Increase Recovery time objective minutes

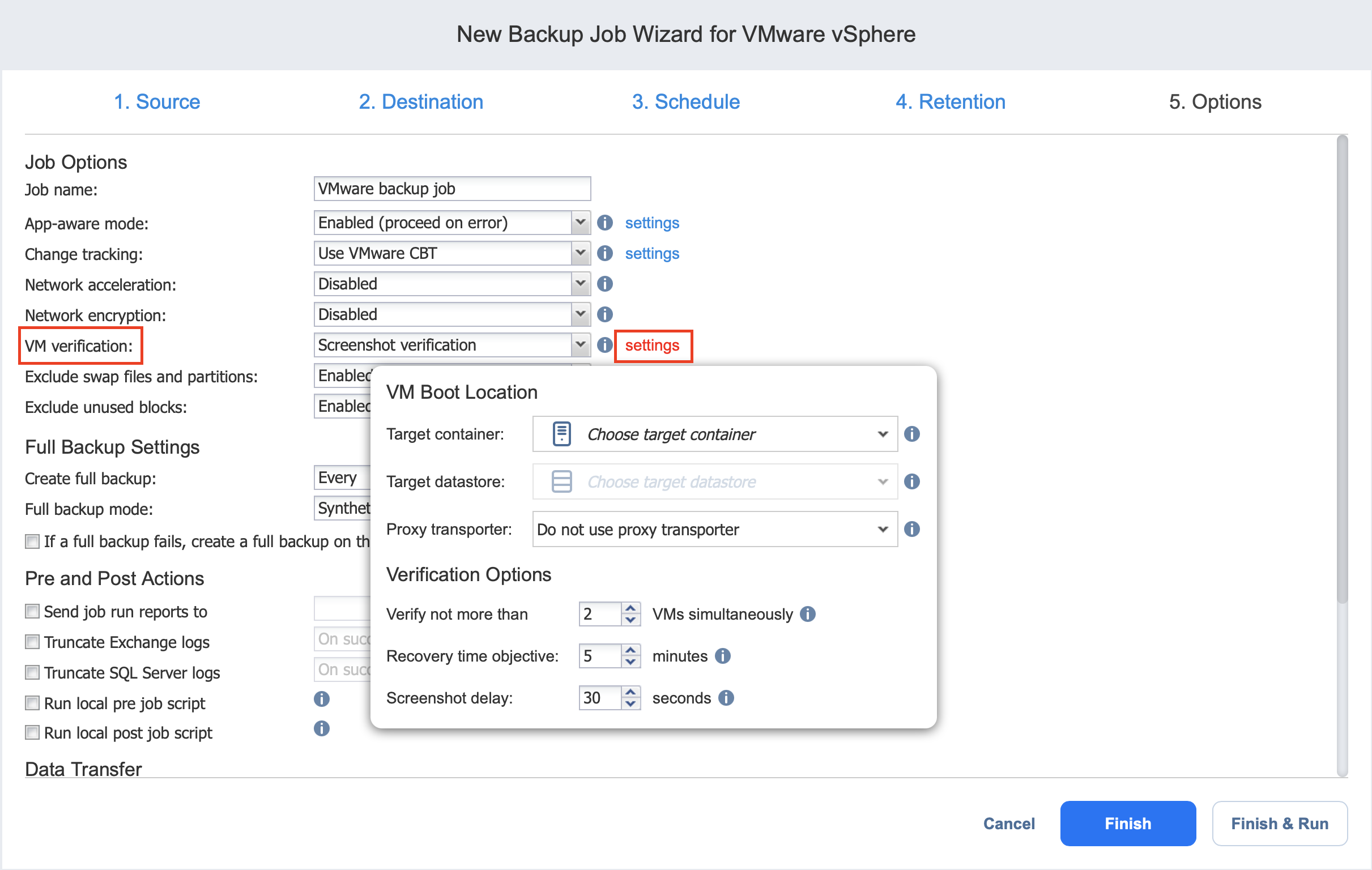point(630,650)
